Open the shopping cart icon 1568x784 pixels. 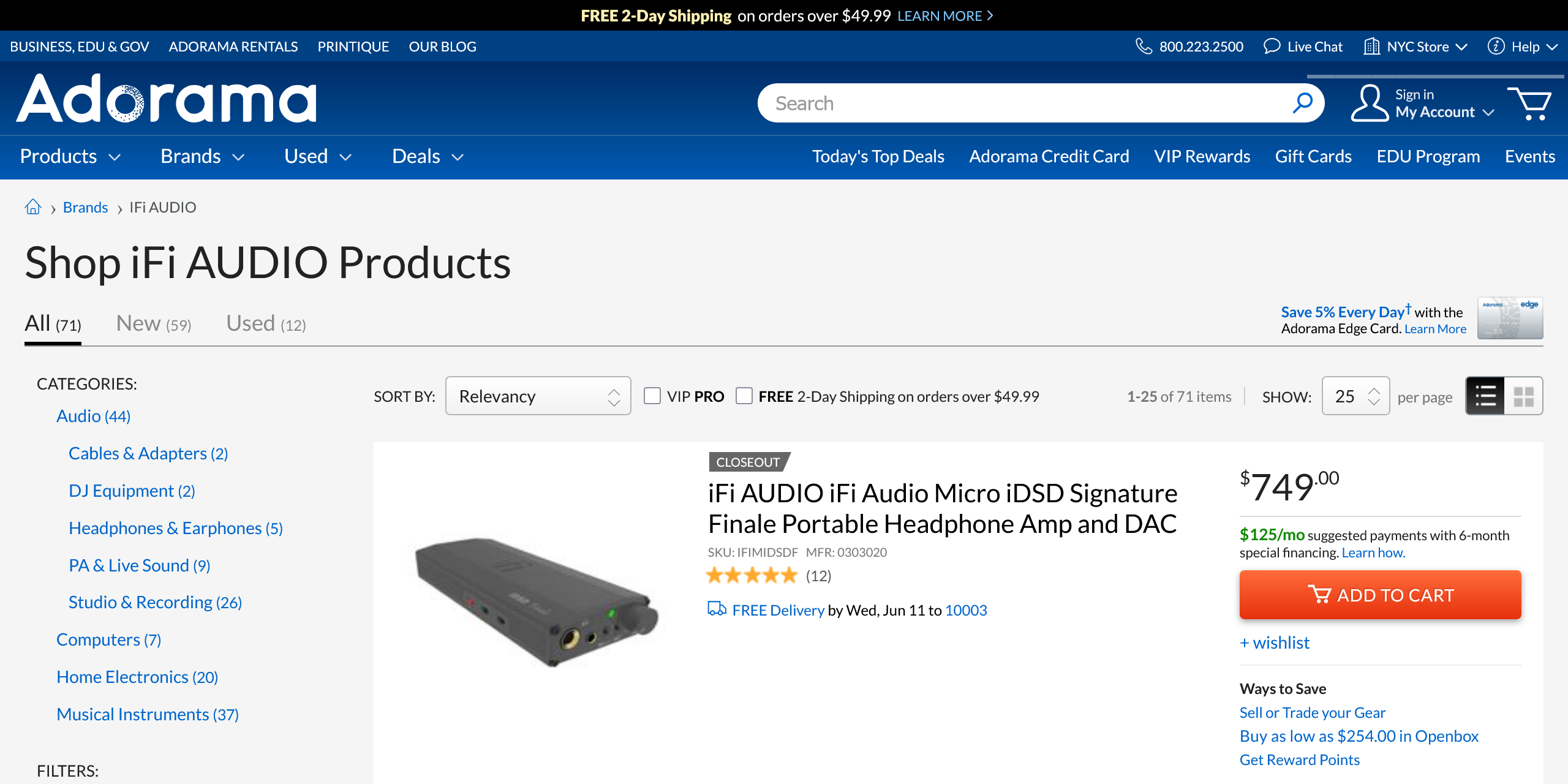[1529, 104]
